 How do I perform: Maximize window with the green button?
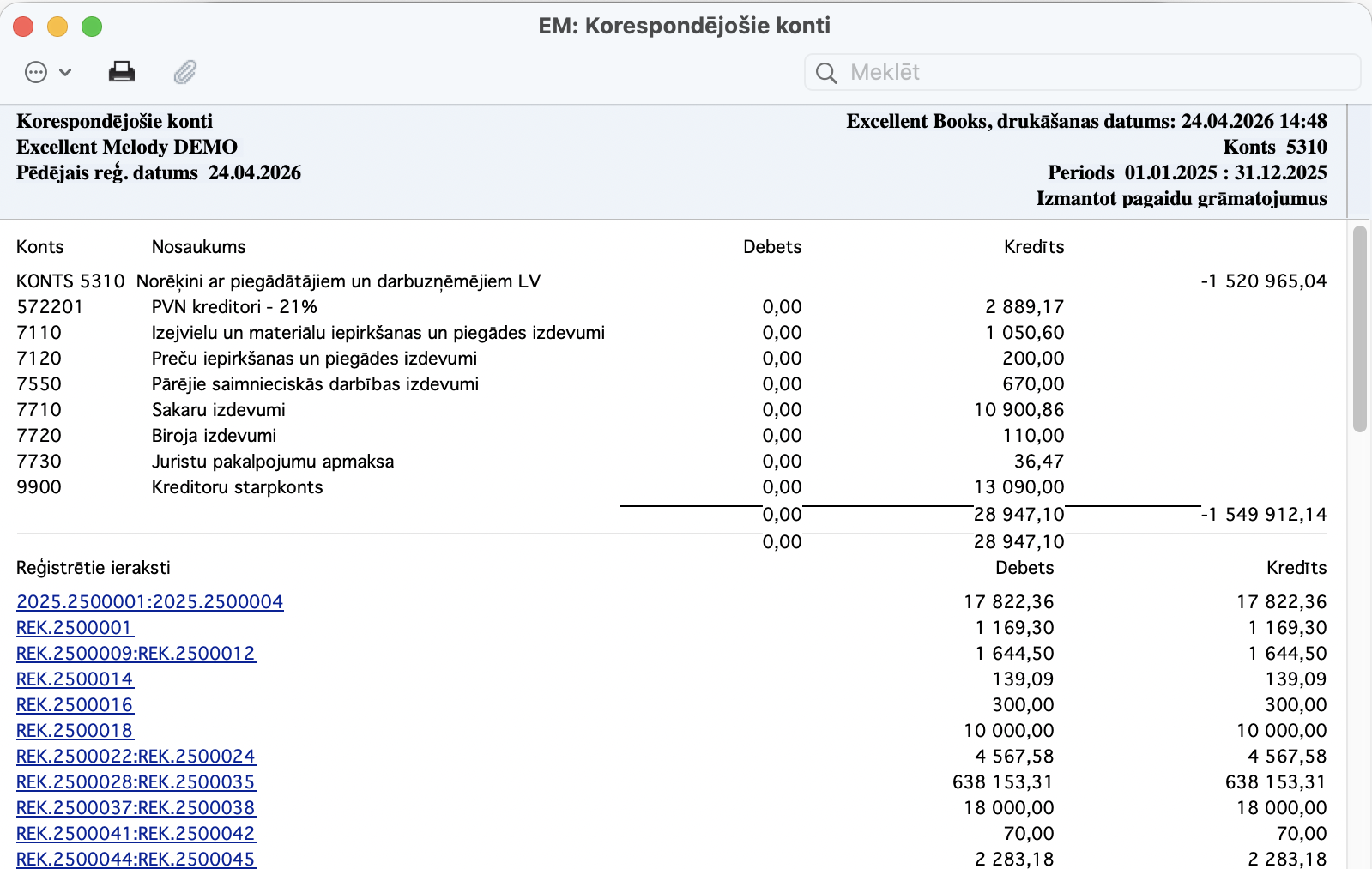pyautogui.click(x=92, y=27)
